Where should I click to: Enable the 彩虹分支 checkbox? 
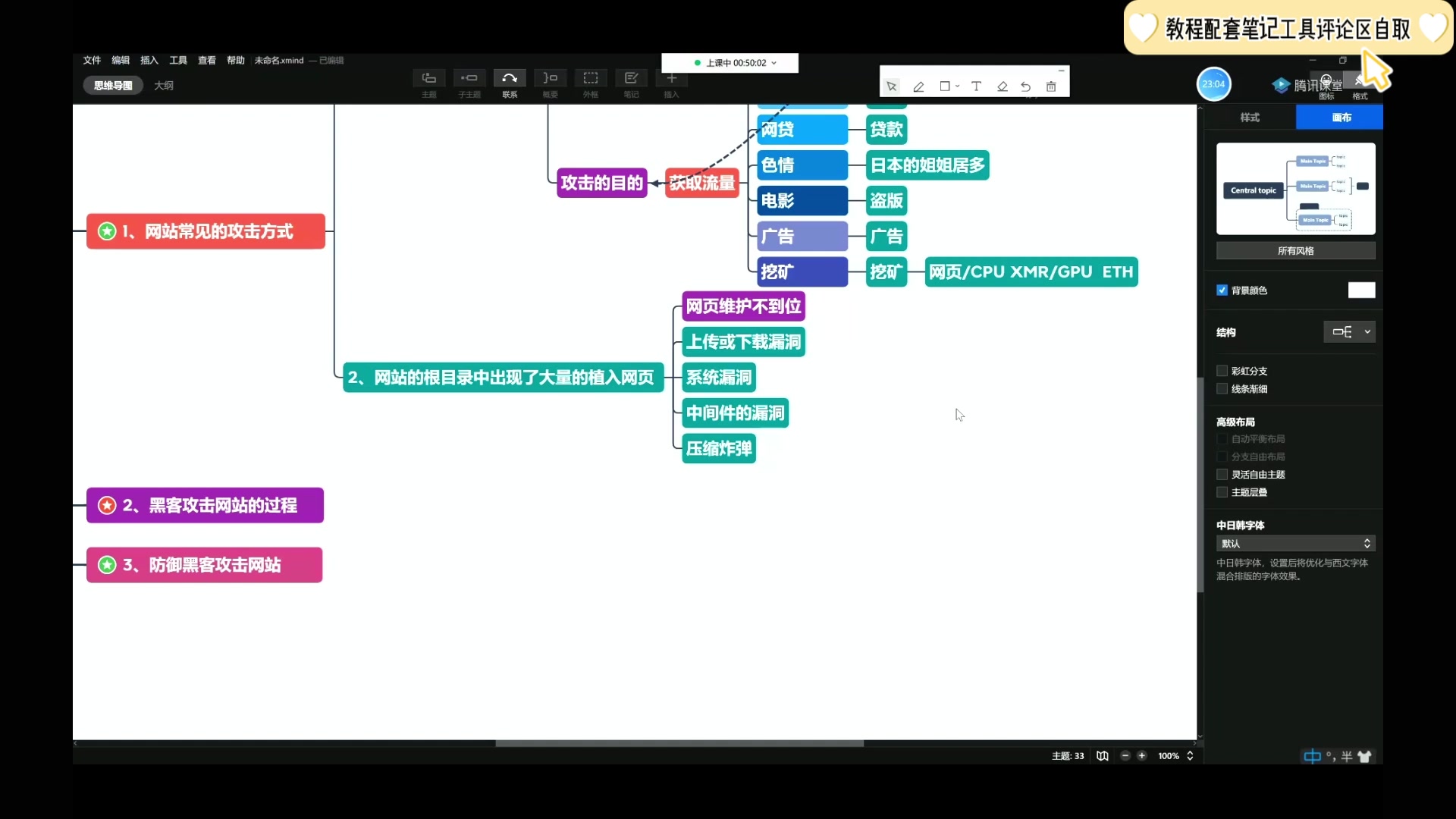[x=1222, y=371]
